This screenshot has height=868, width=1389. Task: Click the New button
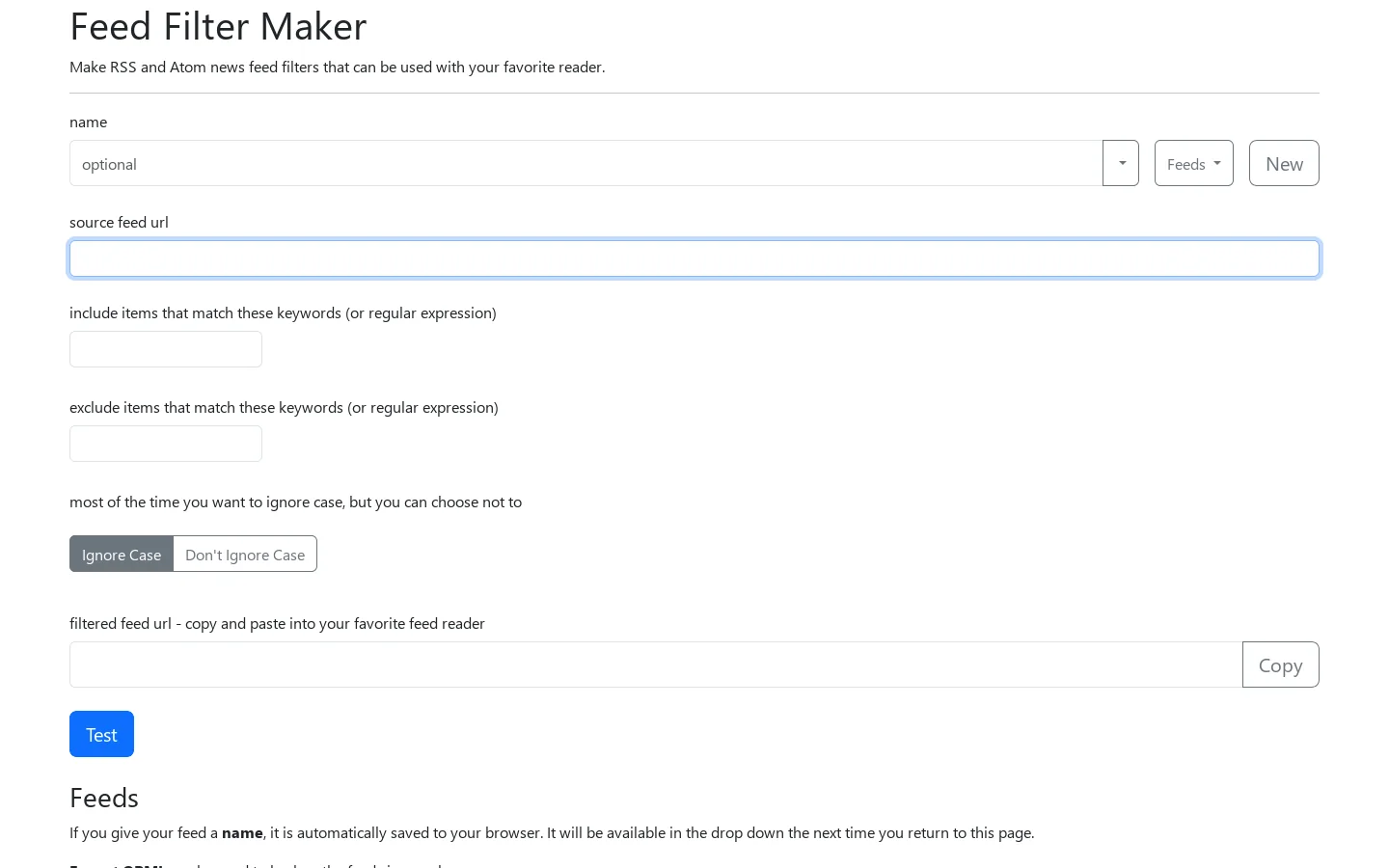1284,163
